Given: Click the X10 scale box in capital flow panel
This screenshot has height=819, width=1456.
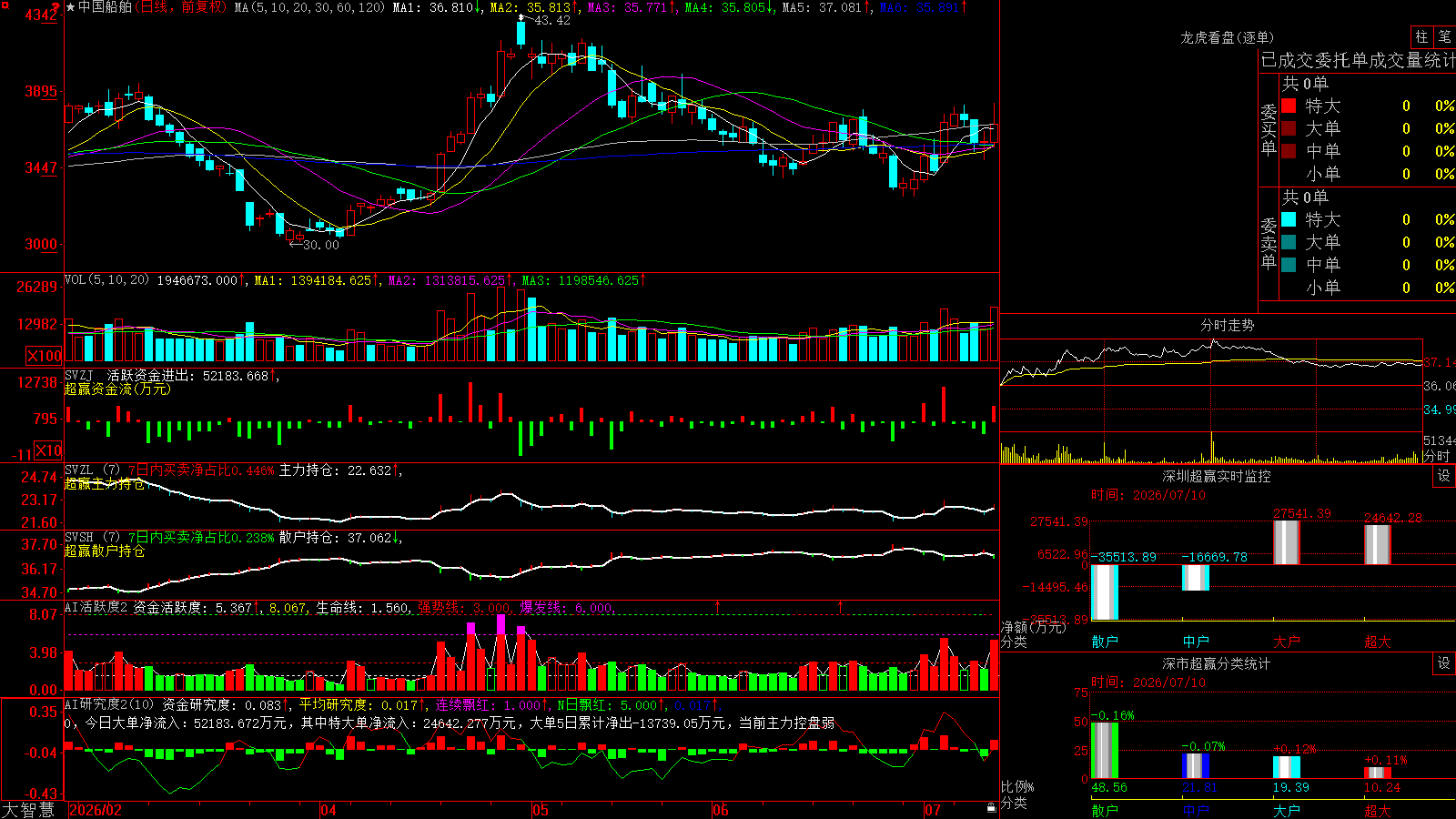Looking at the screenshot, I should click(x=48, y=450).
